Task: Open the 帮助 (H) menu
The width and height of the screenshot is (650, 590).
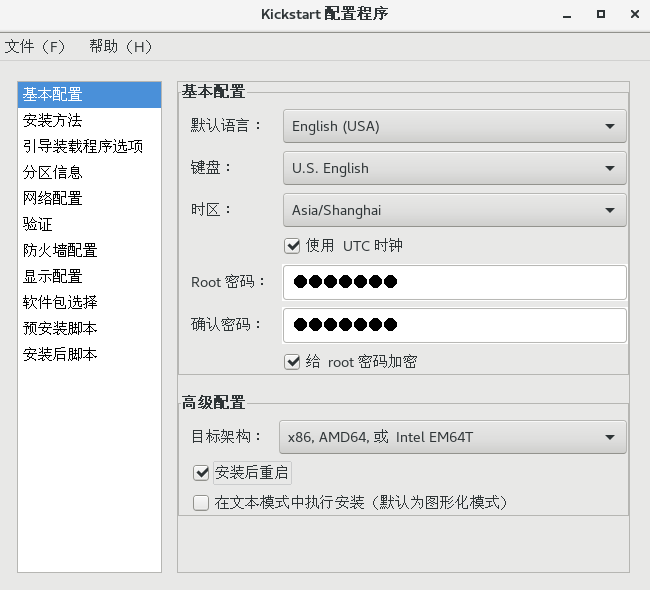Action: (x=121, y=46)
